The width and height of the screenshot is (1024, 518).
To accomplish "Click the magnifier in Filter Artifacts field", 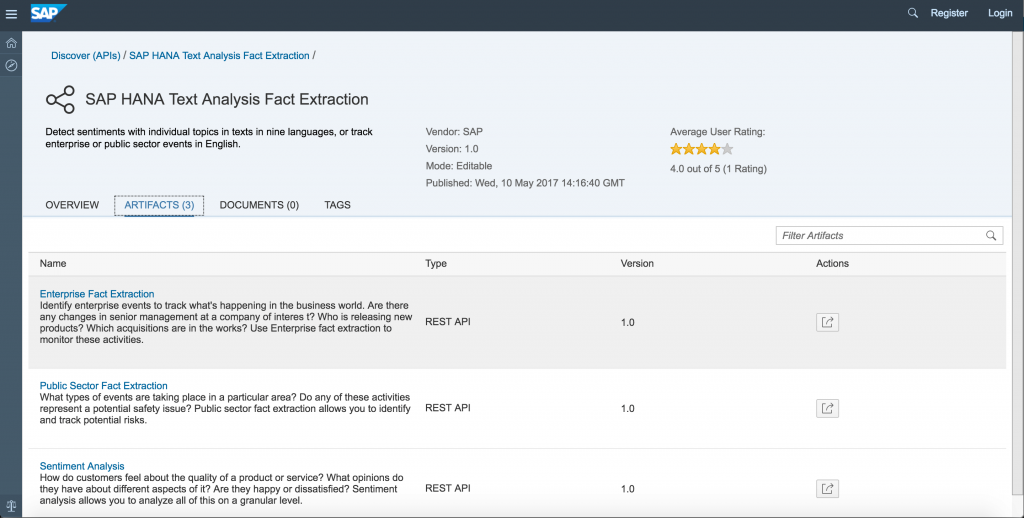I will 991,236.
